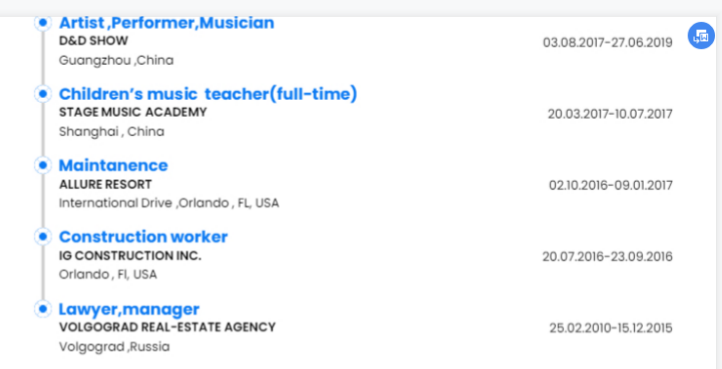The image size is (722, 369).
Task: Click timeline bullet beside Lawyer, manager
Action: 43,309
